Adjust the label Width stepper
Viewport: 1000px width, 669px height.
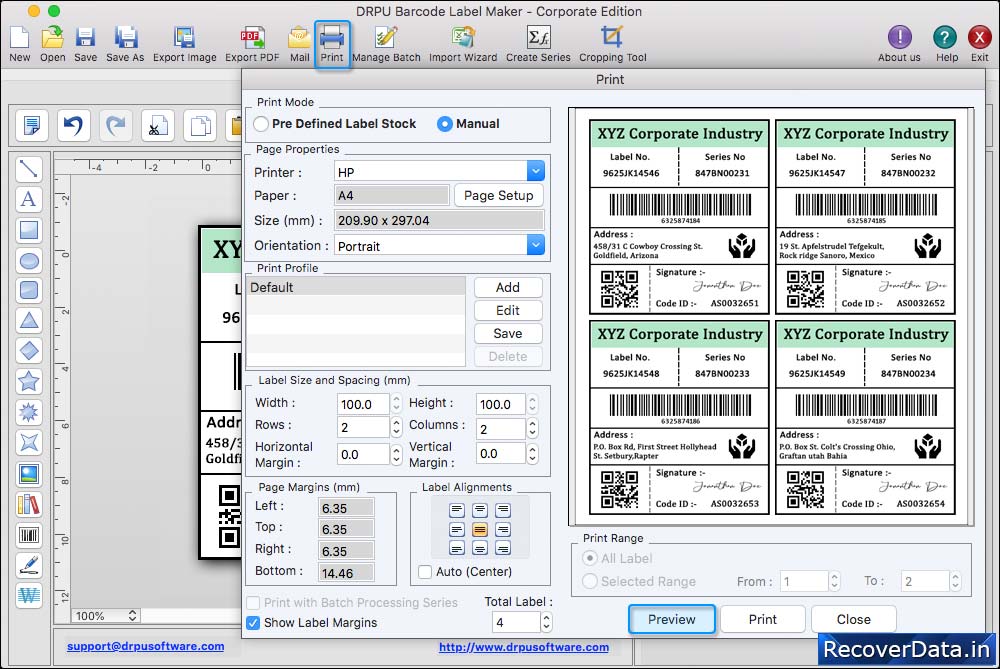(x=396, y=403)
